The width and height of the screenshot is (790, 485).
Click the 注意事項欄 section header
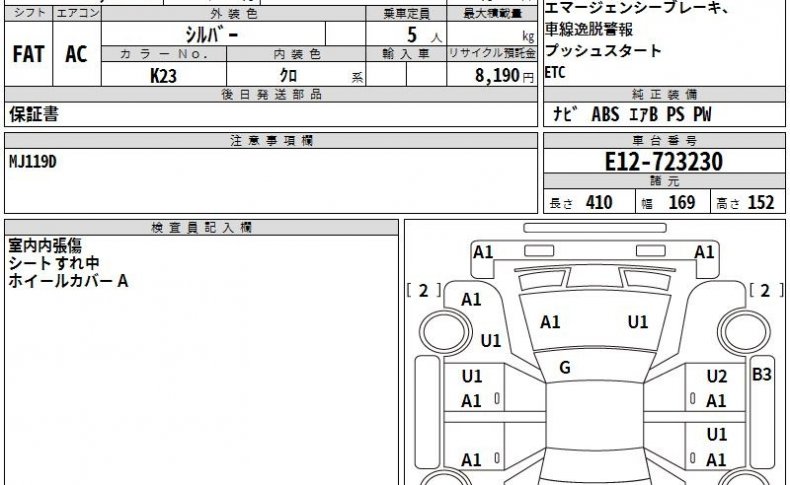(x=271, y=141)
